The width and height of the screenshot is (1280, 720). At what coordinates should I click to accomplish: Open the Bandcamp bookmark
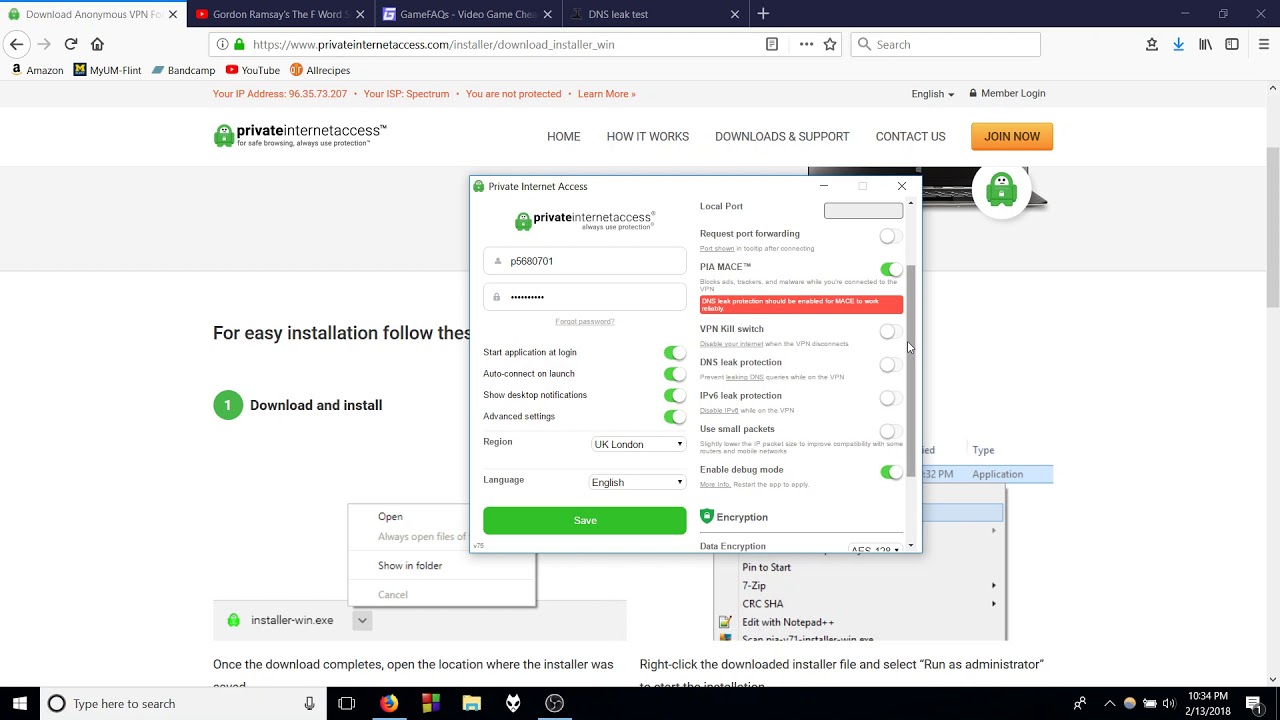coord(183,70)
